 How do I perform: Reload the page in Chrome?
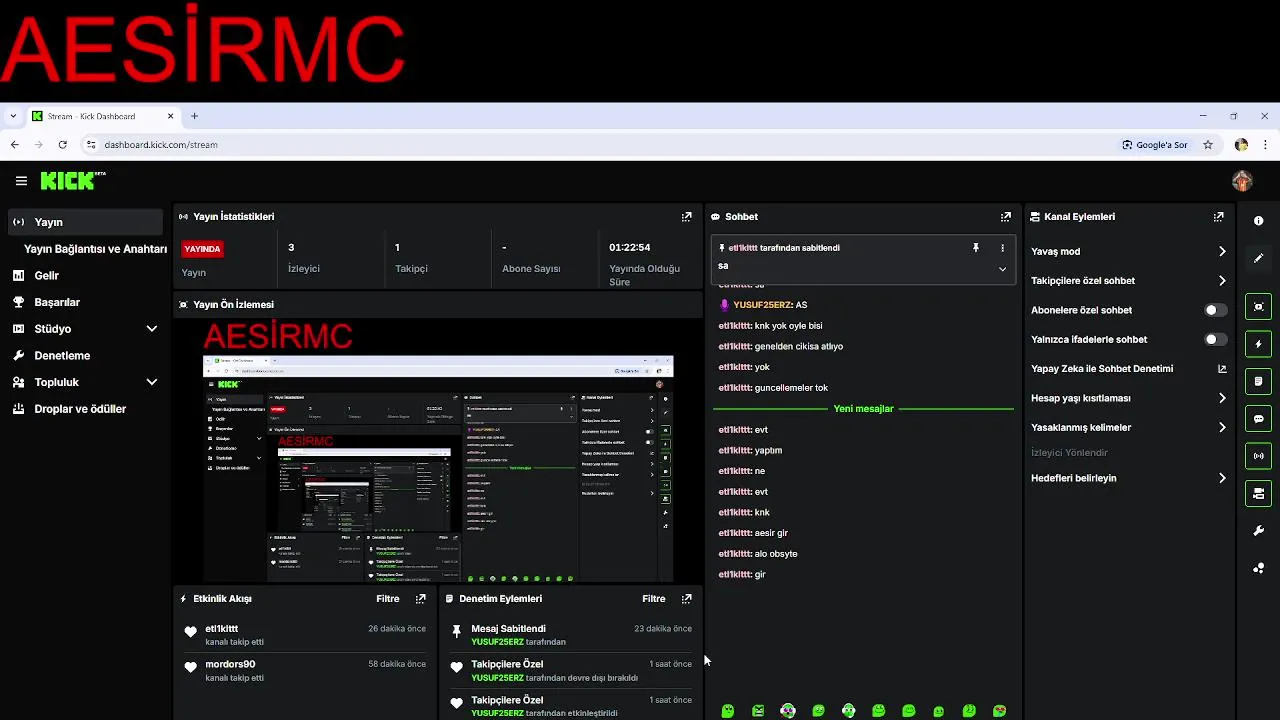[62, 145]
